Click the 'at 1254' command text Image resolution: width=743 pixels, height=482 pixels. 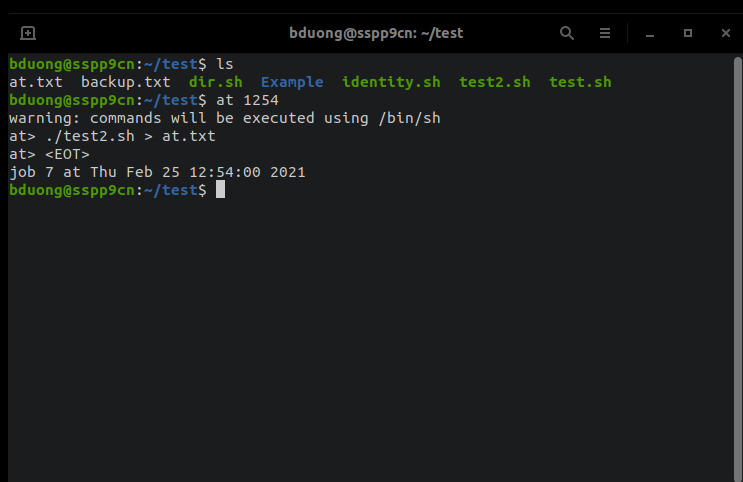(x=247, y=100)
